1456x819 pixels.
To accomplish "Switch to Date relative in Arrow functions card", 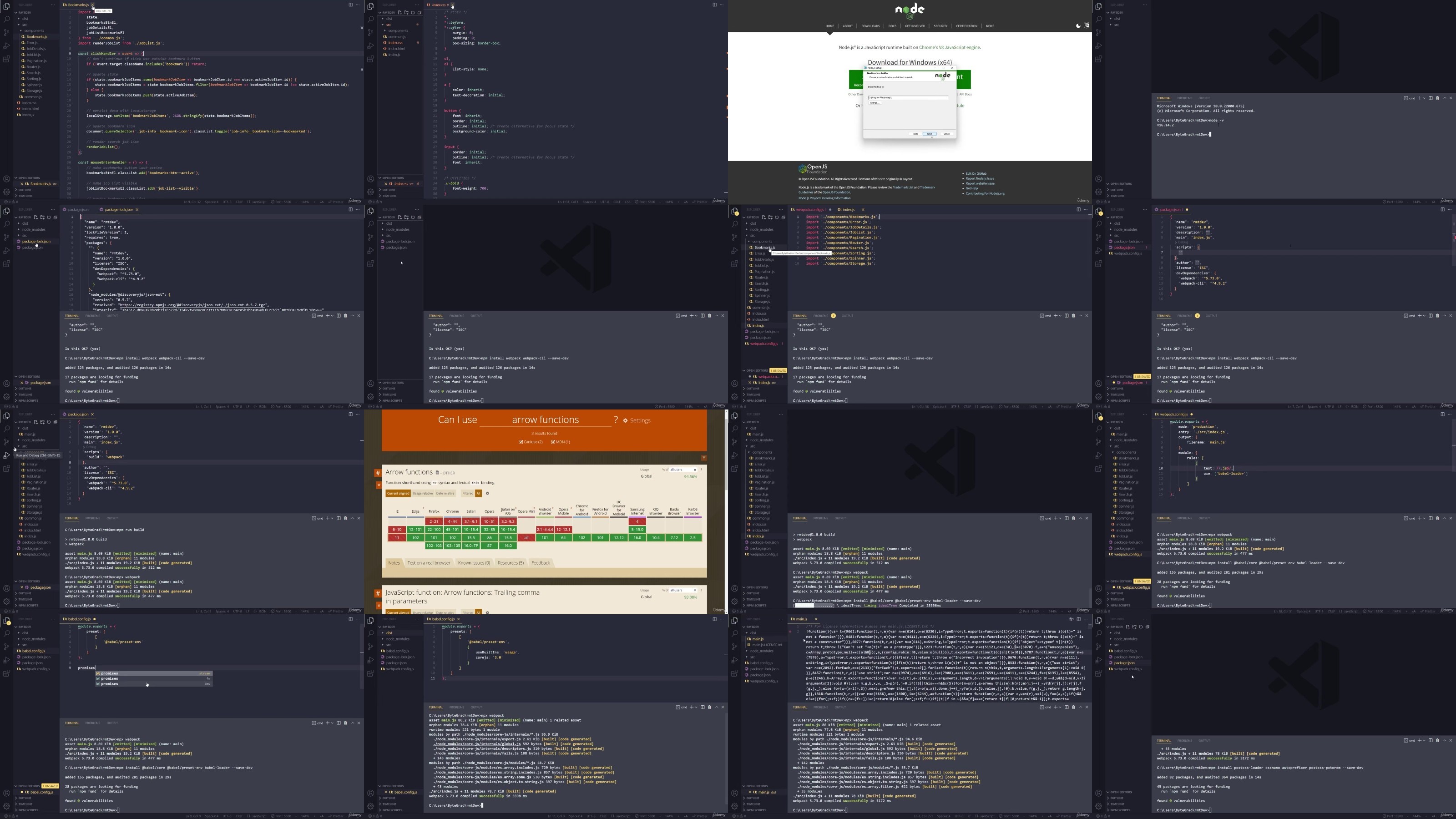I will tap(445, 493).
